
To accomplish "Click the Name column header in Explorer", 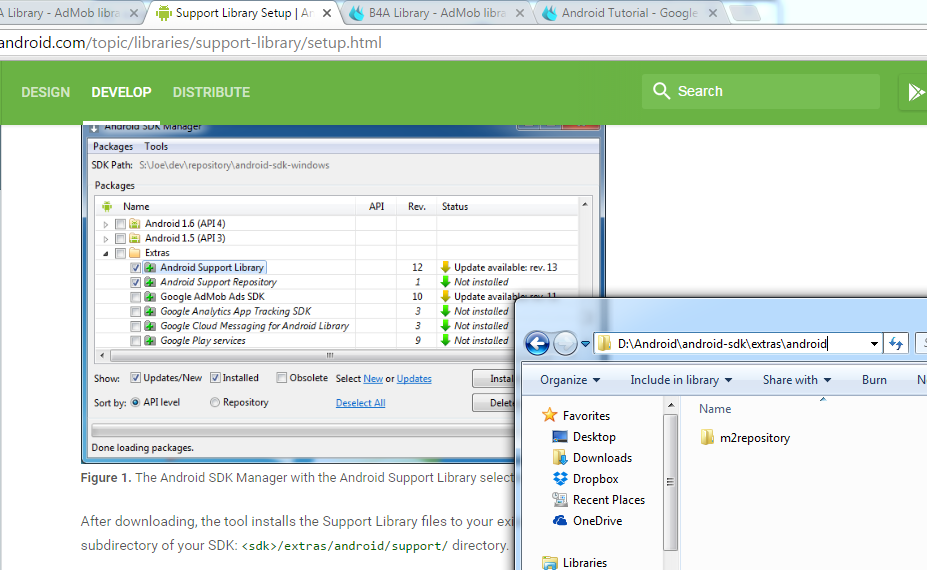I will tap(715, 409).
